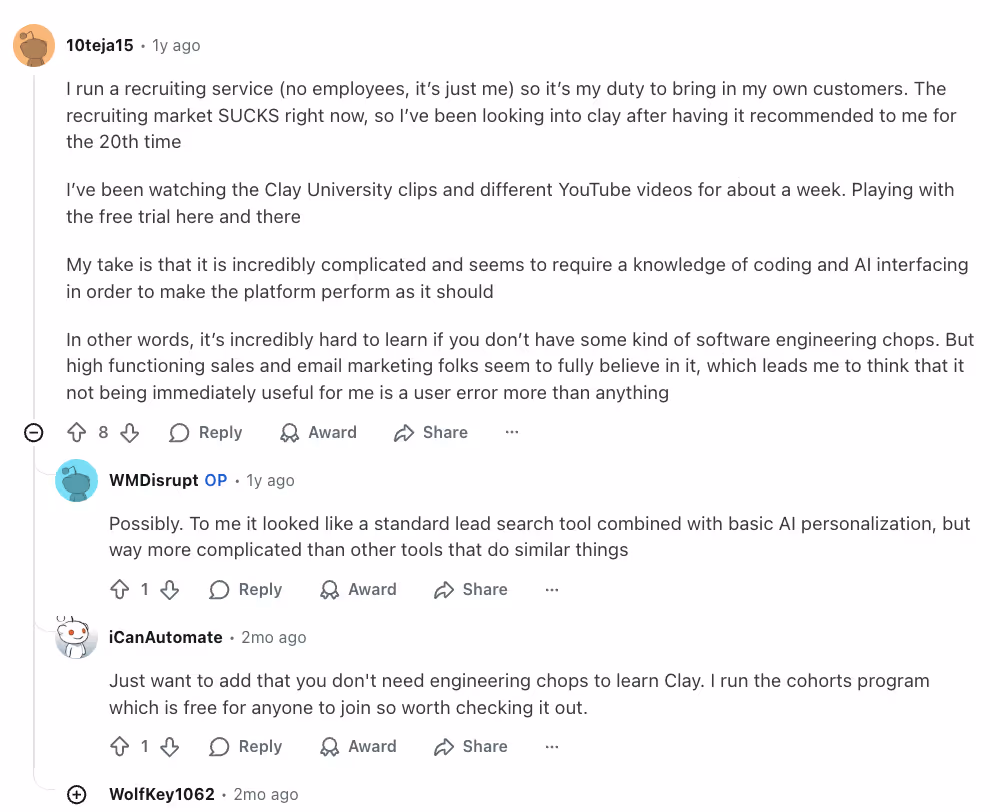This screenshot has width=990, height=812.
Task: Click 10teja15's avatar thumbnail
Action: (35, 45)
